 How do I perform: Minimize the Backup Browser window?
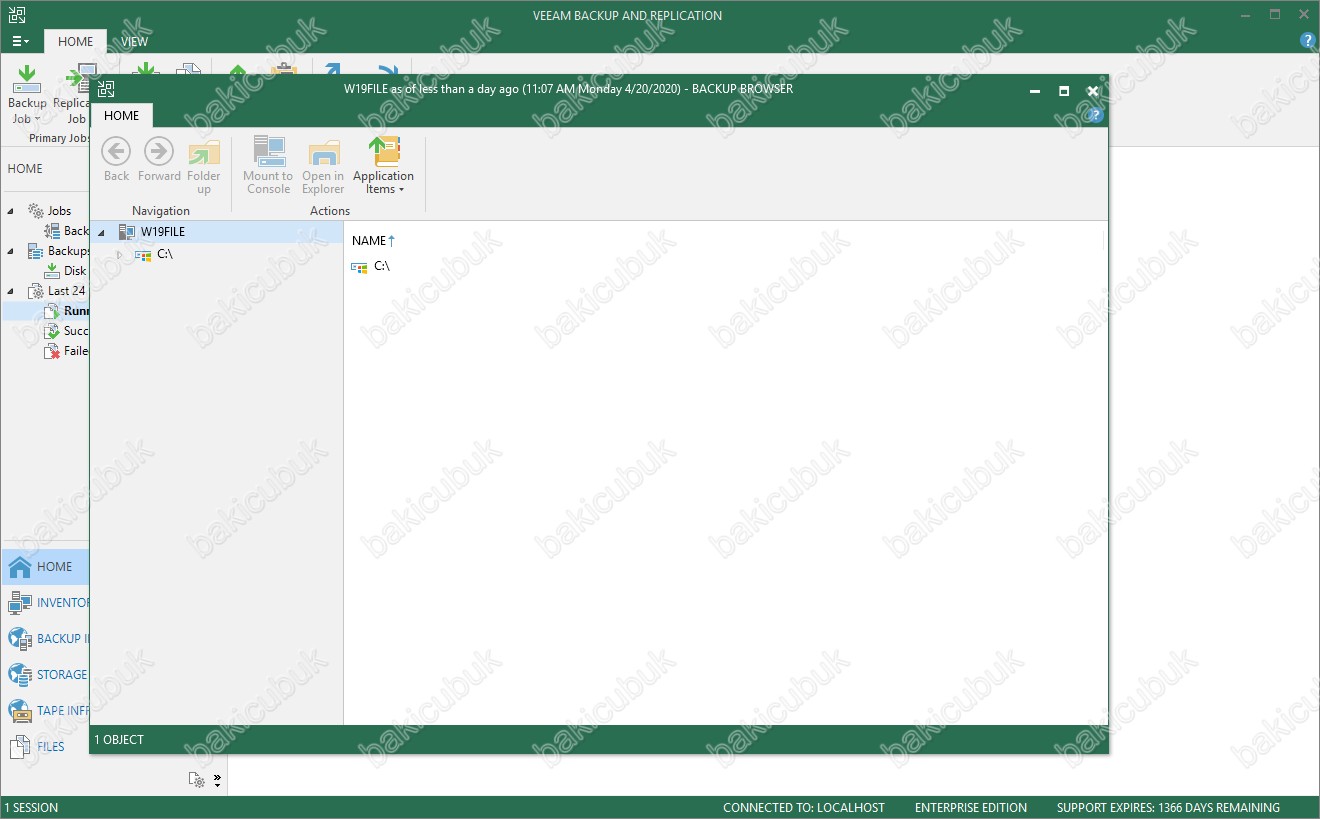click(x=1035, y=90)
